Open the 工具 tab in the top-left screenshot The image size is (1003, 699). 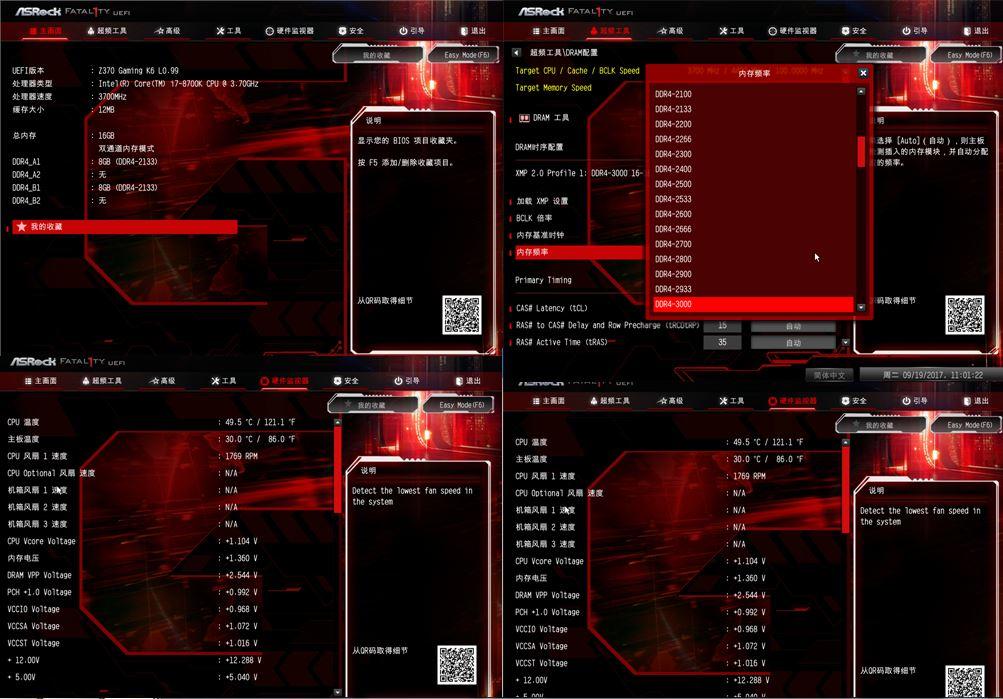pyautogui.click(x=228, y=31)
